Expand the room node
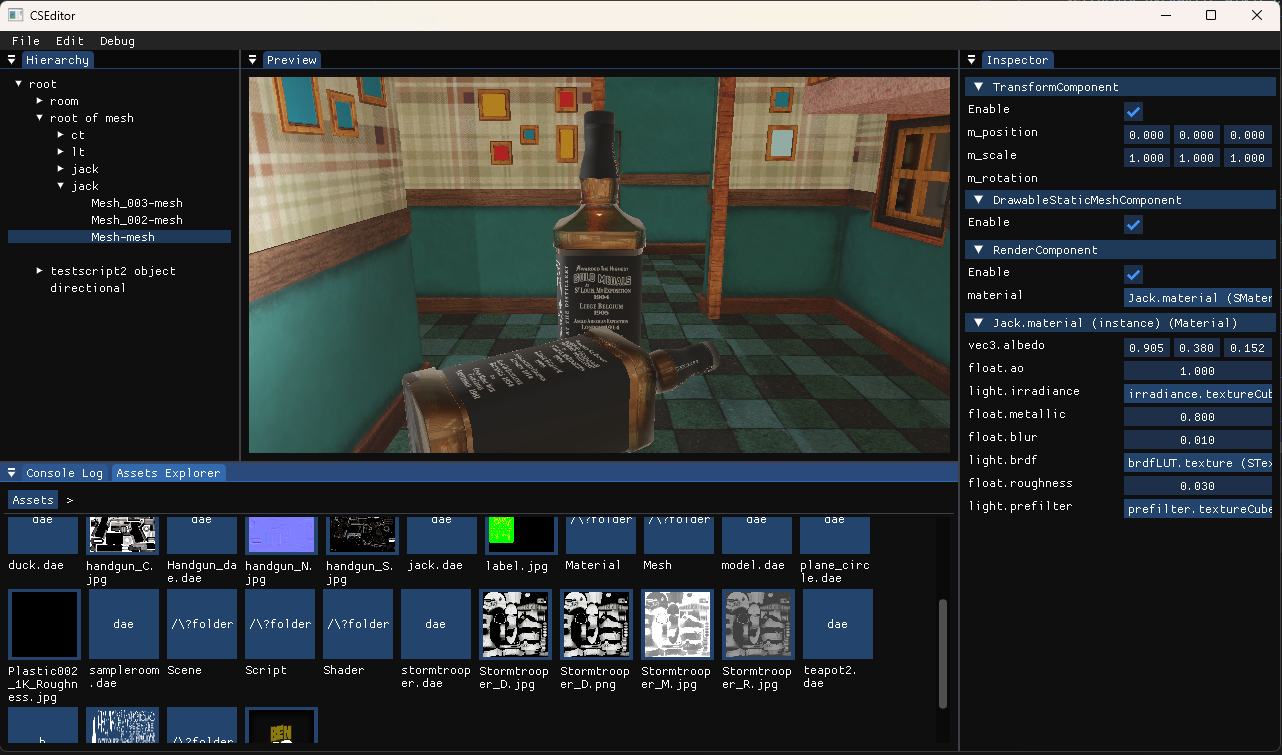This screenshot has height=755, width=1282. click(x=40, y=101)
